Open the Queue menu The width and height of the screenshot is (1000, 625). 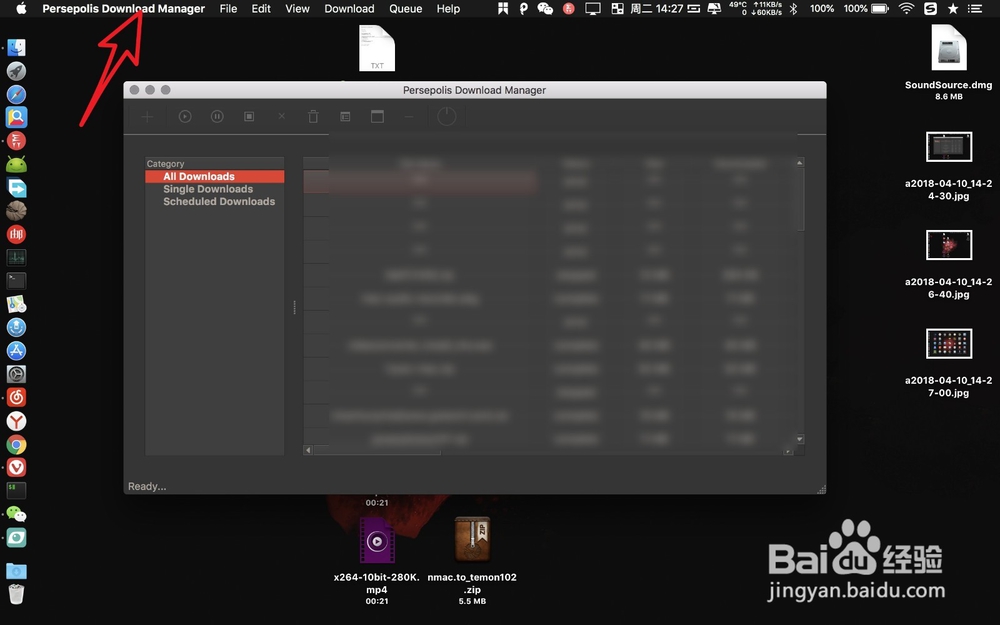pos(406,8)
